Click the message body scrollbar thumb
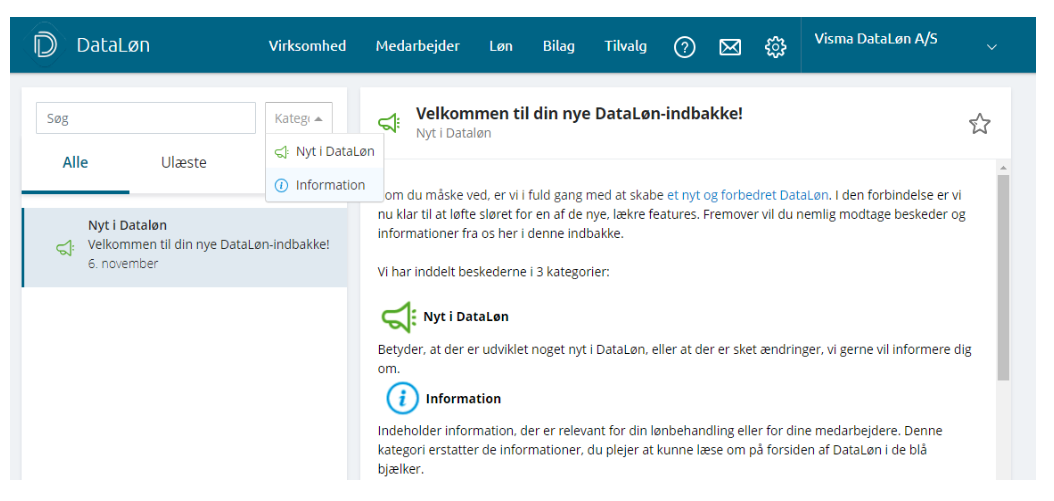 [x=1003, y=278]
